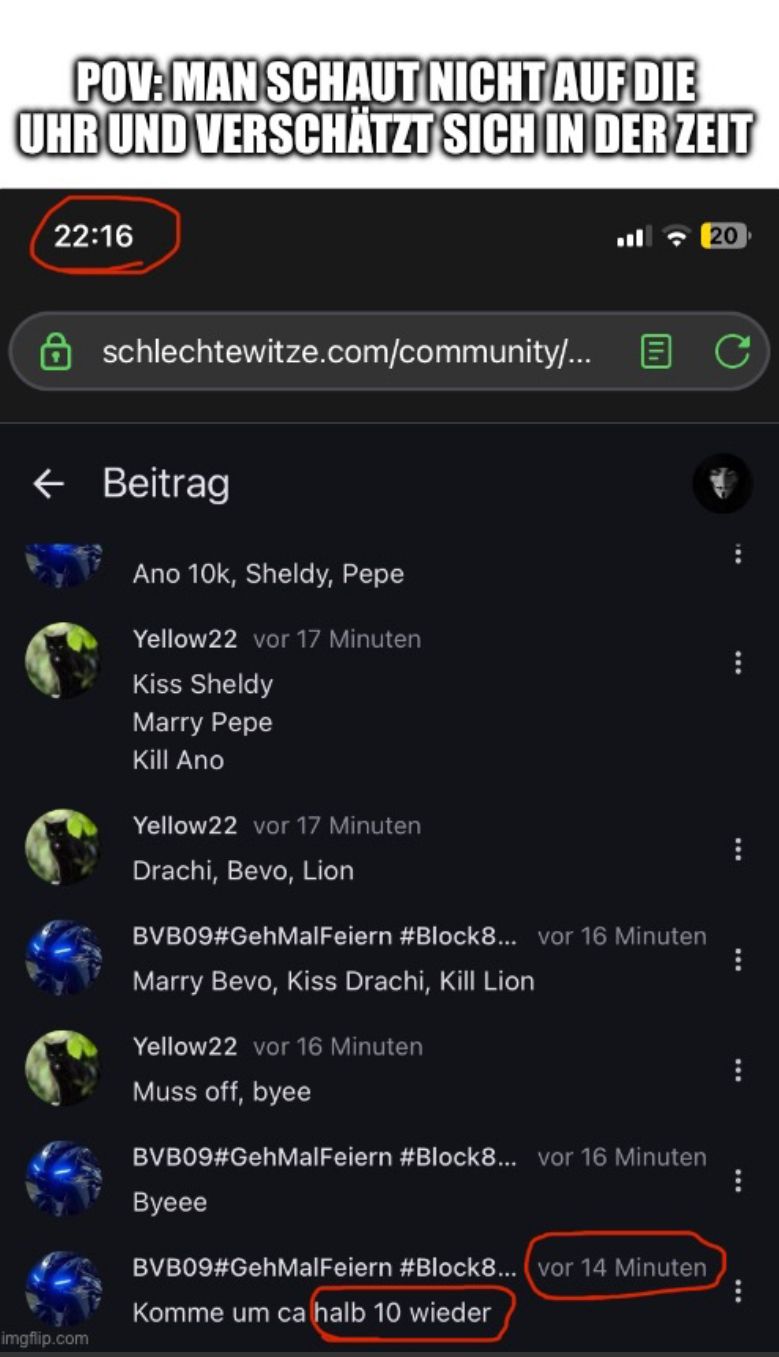This screenshot has width=779, height=1357.
Task: Open options menu for "Muss off, byee" comment
Action: click(x=738, y=1070)
